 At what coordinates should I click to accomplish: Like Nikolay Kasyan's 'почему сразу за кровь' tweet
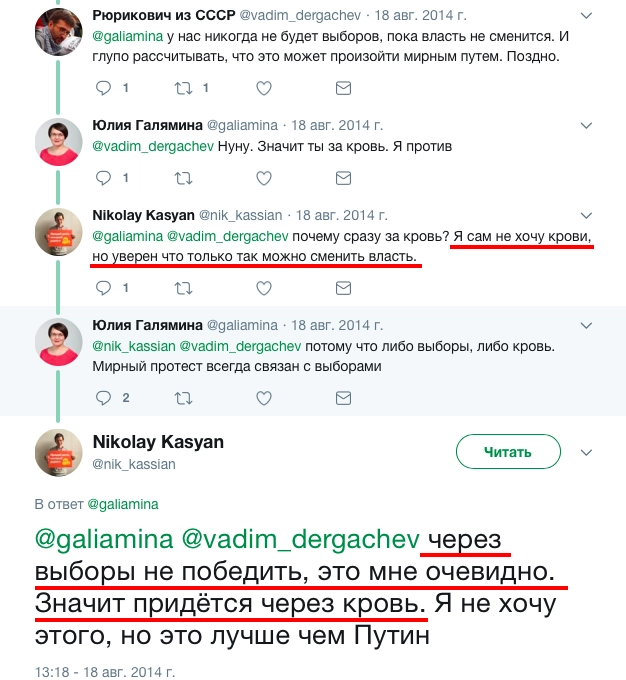[x=264, y=288]
